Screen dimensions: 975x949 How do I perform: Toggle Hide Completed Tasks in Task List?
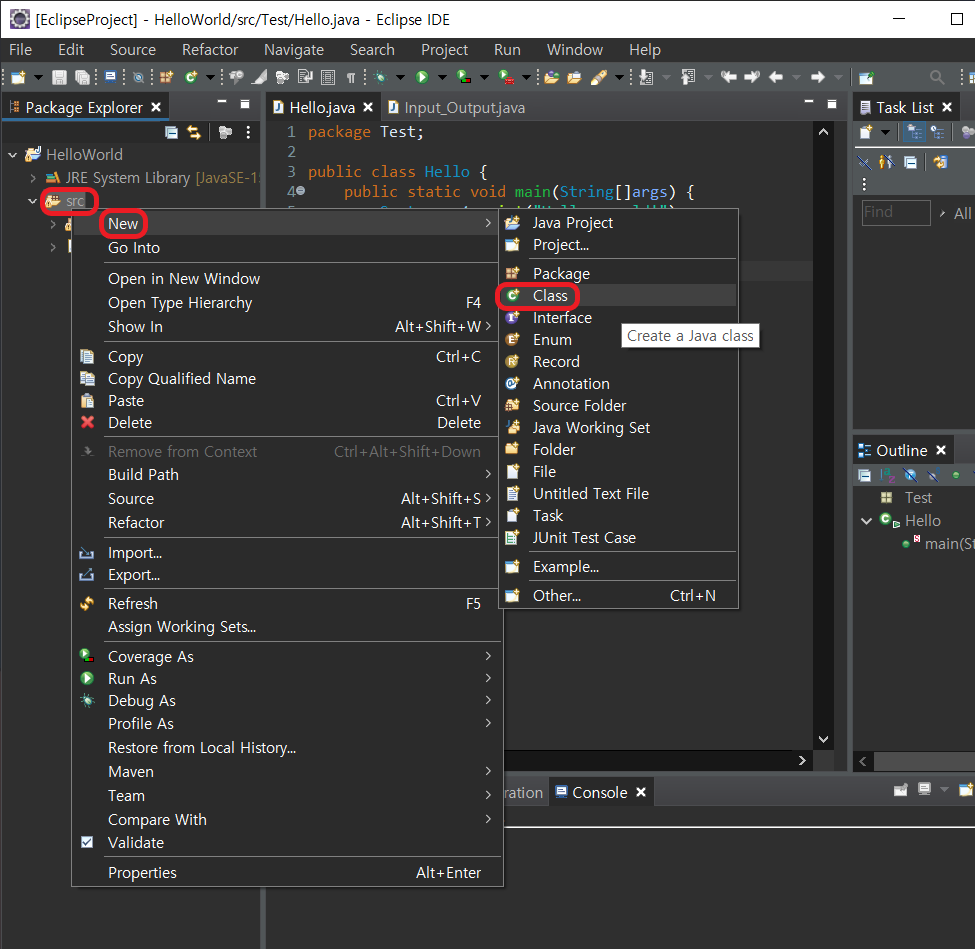864,163
